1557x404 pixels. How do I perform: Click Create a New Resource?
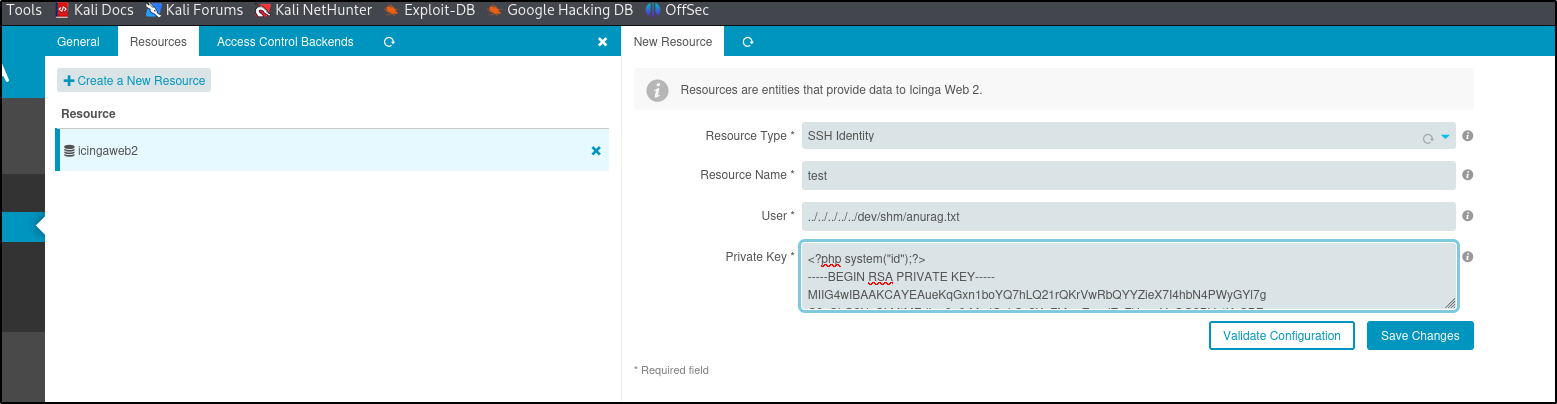pyautogui.click(x=134, y=81)
